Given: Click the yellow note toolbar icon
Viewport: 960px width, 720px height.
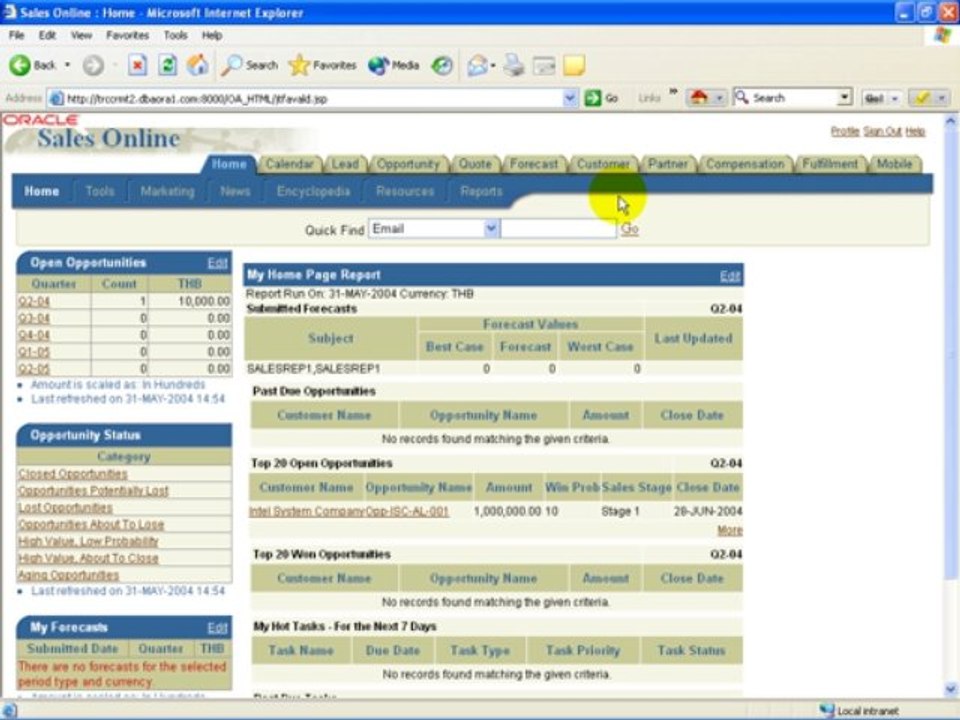Looking at the screenshot, I should click(x=574, y=65).
